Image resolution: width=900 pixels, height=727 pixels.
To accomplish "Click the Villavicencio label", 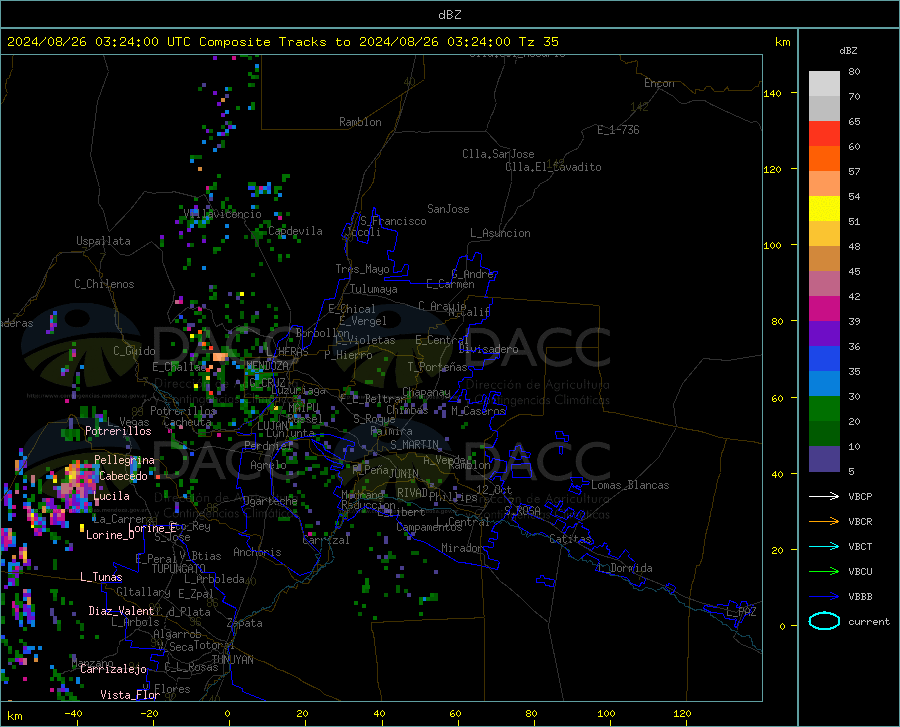I will tap(223, 214).
